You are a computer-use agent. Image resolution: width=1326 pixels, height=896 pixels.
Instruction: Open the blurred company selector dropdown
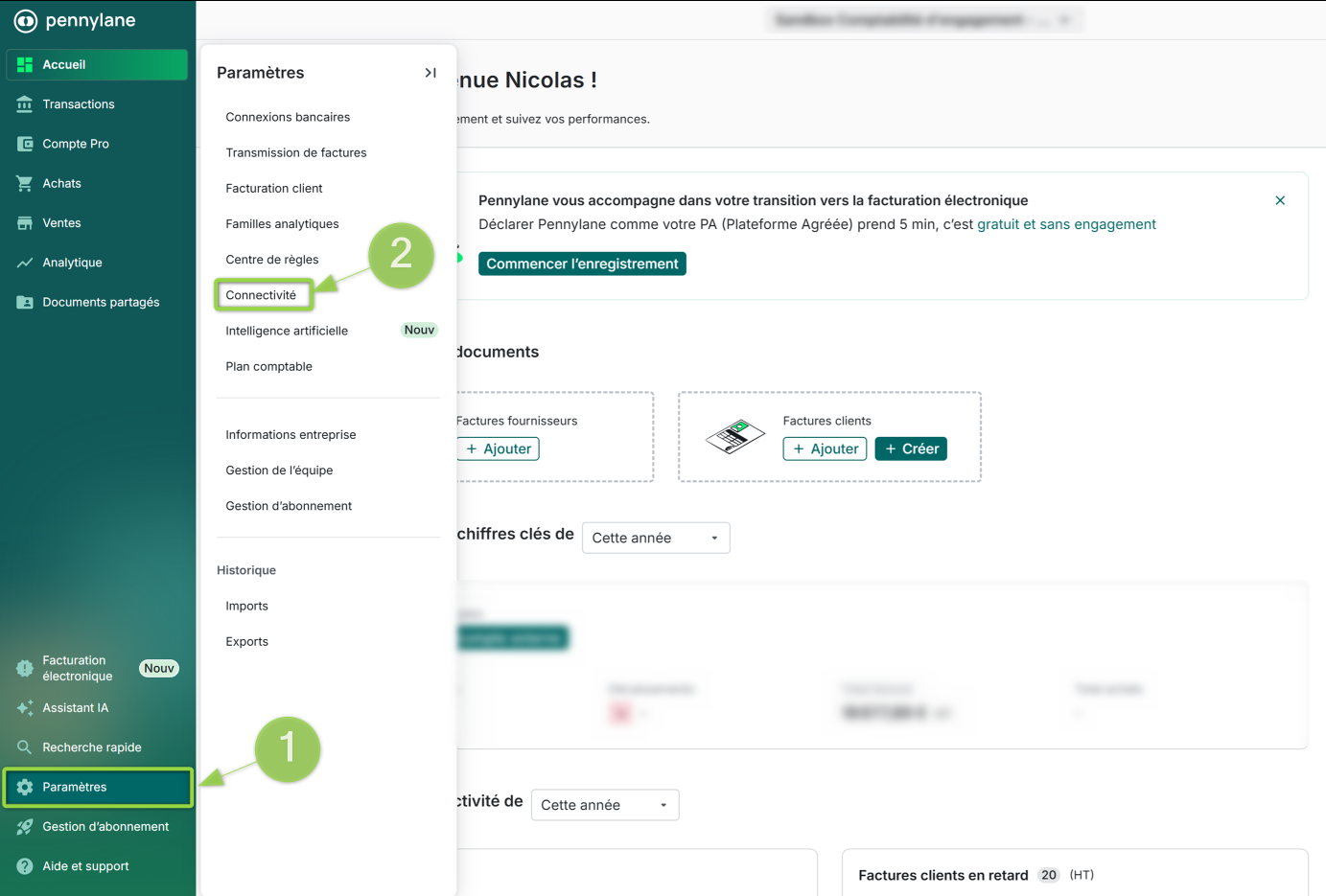924,20
